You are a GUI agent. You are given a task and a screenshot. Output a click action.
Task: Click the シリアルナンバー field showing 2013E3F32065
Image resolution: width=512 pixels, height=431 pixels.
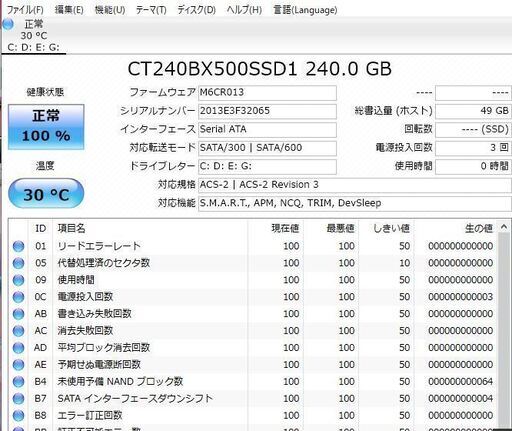tap(267, 111)
